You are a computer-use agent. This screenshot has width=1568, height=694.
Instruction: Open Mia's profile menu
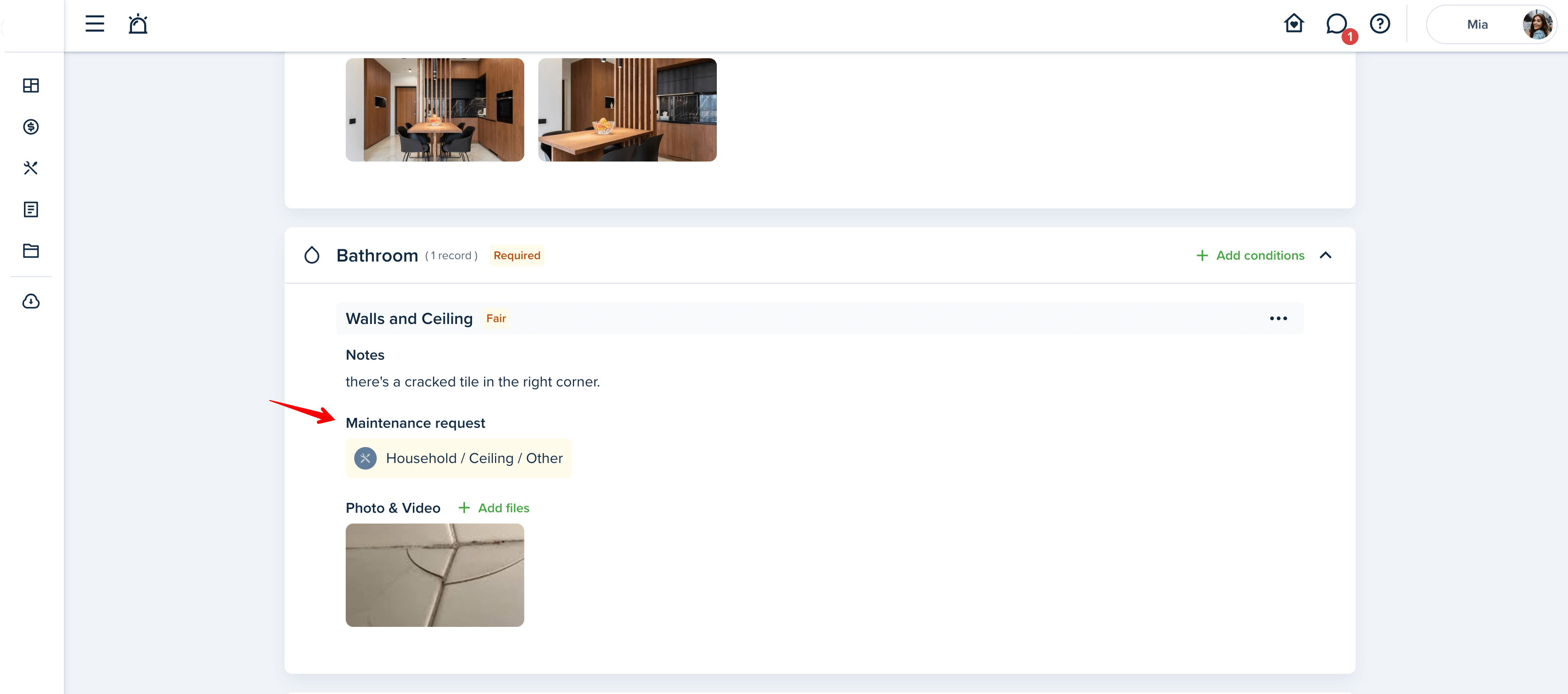pos(1490,24)
